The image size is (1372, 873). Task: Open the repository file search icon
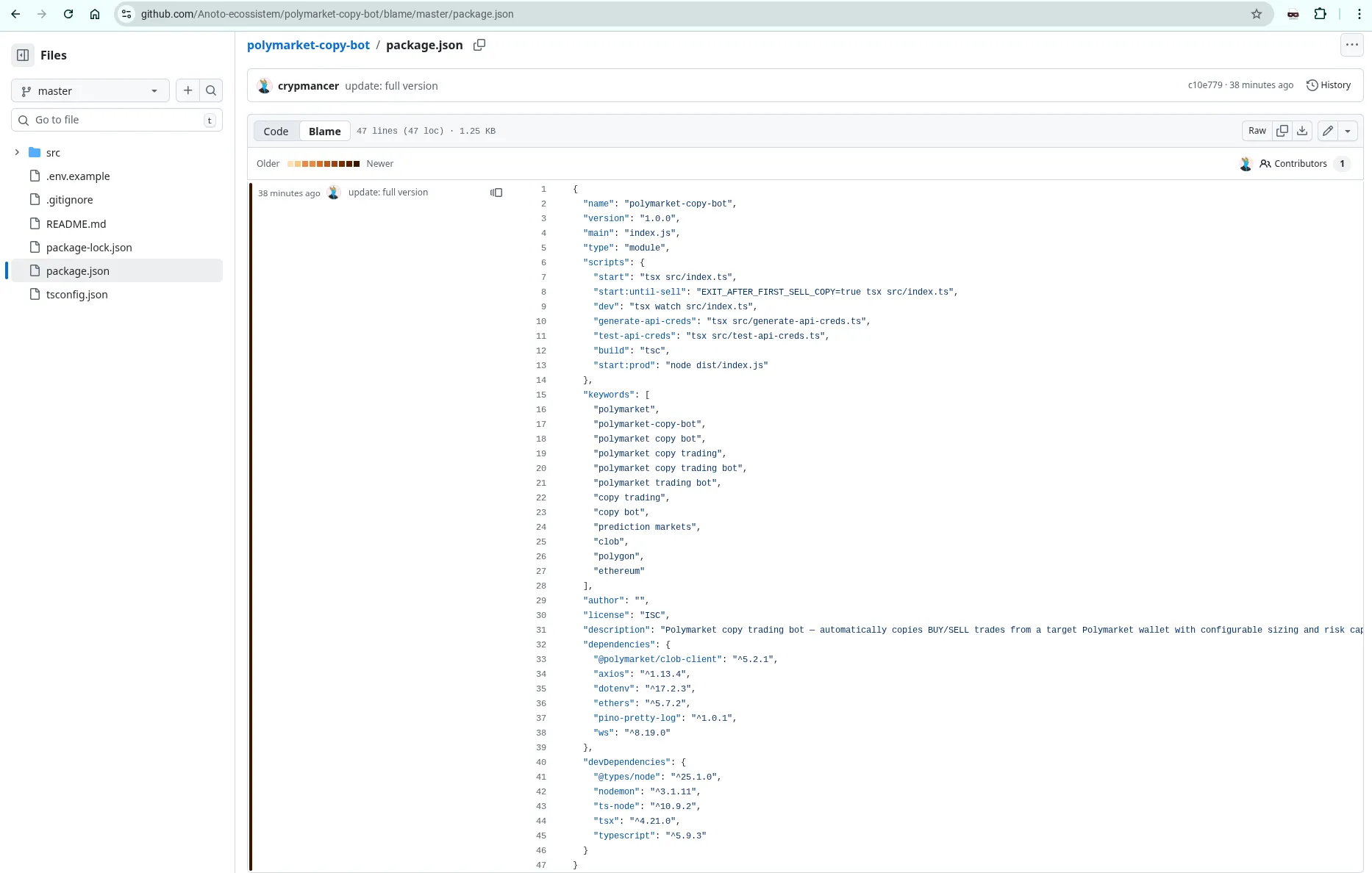(x=211, y=90)
